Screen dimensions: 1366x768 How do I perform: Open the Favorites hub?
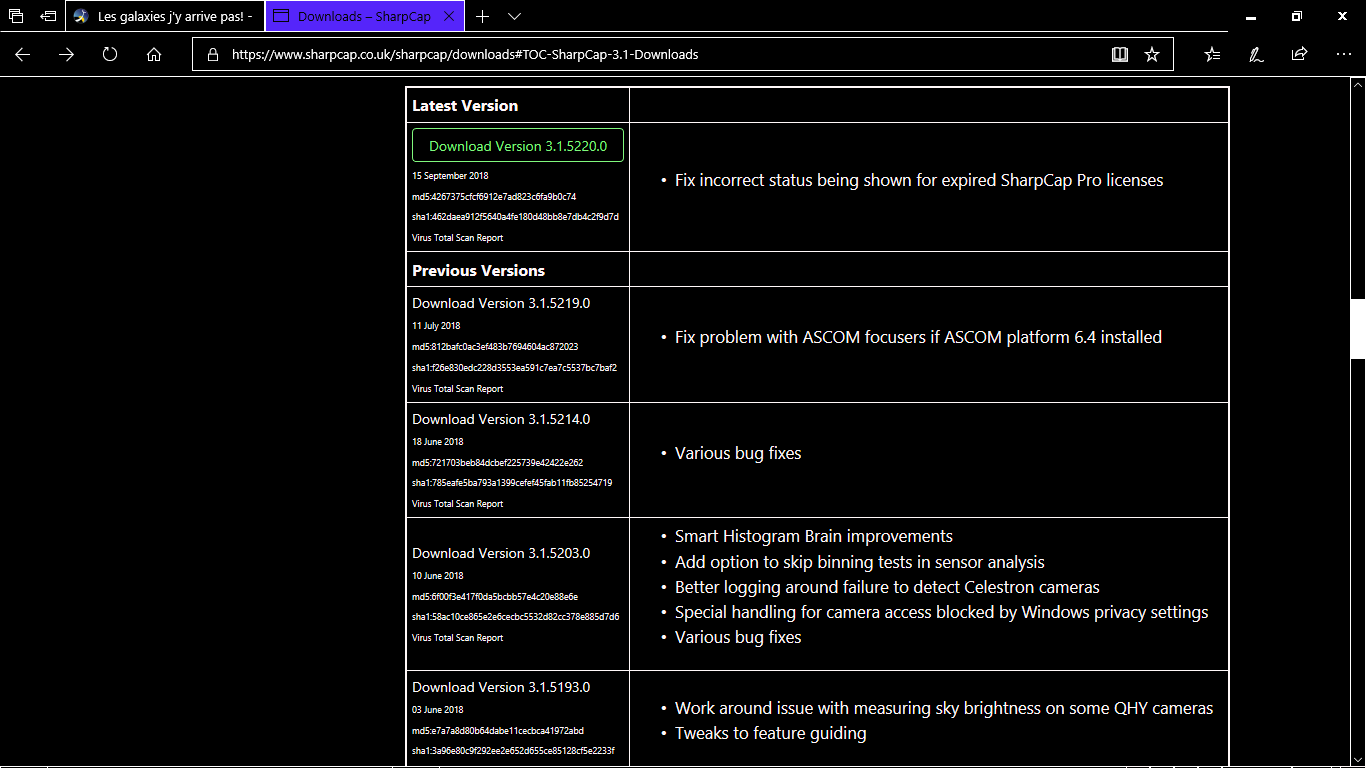point(1212,55)
